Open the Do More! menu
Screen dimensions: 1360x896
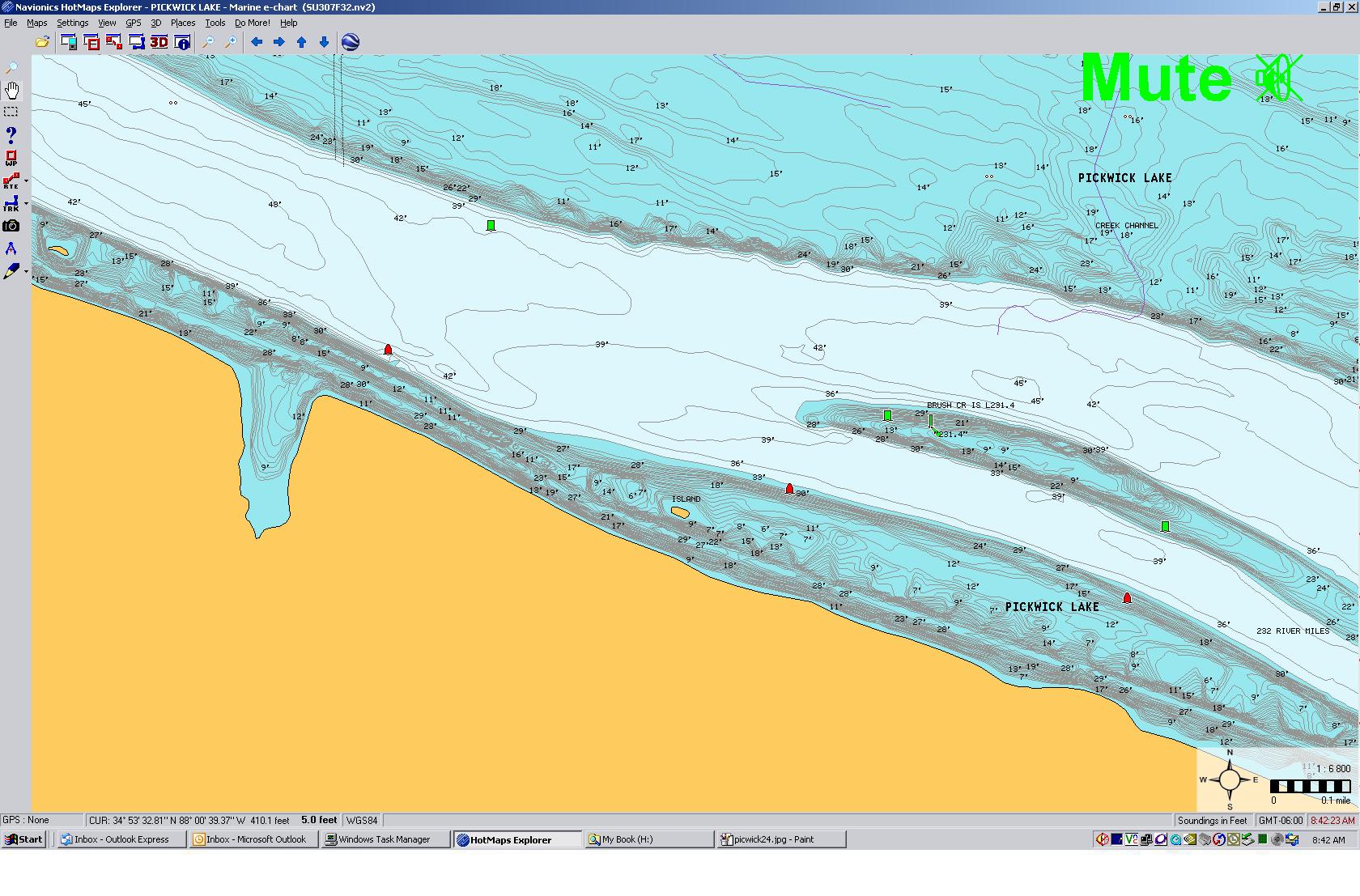click(252, 23)
